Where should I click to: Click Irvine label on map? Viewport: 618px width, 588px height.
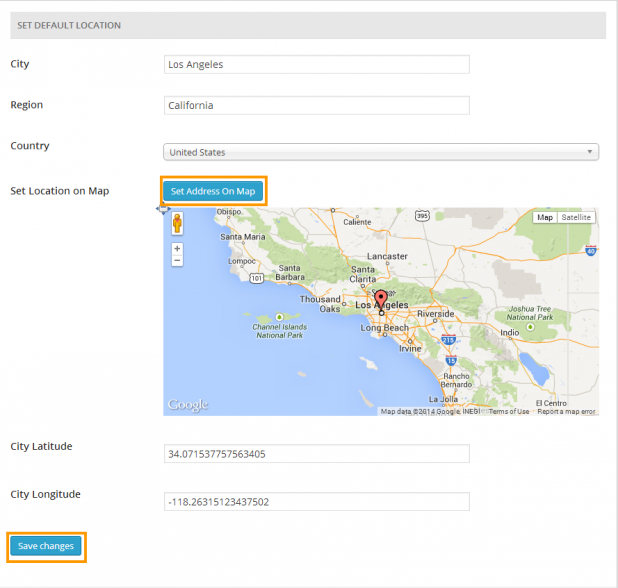tap(410, 349)
